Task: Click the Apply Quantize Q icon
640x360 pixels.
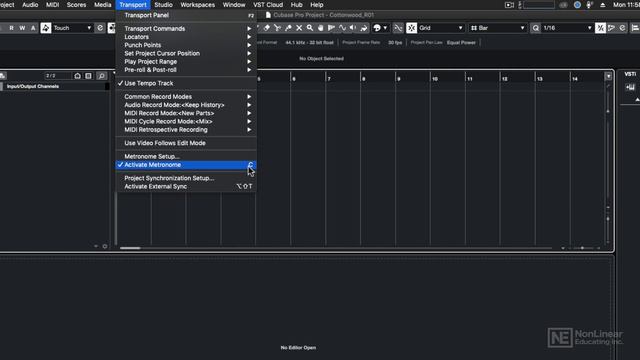Action: [x=536, y=28]
